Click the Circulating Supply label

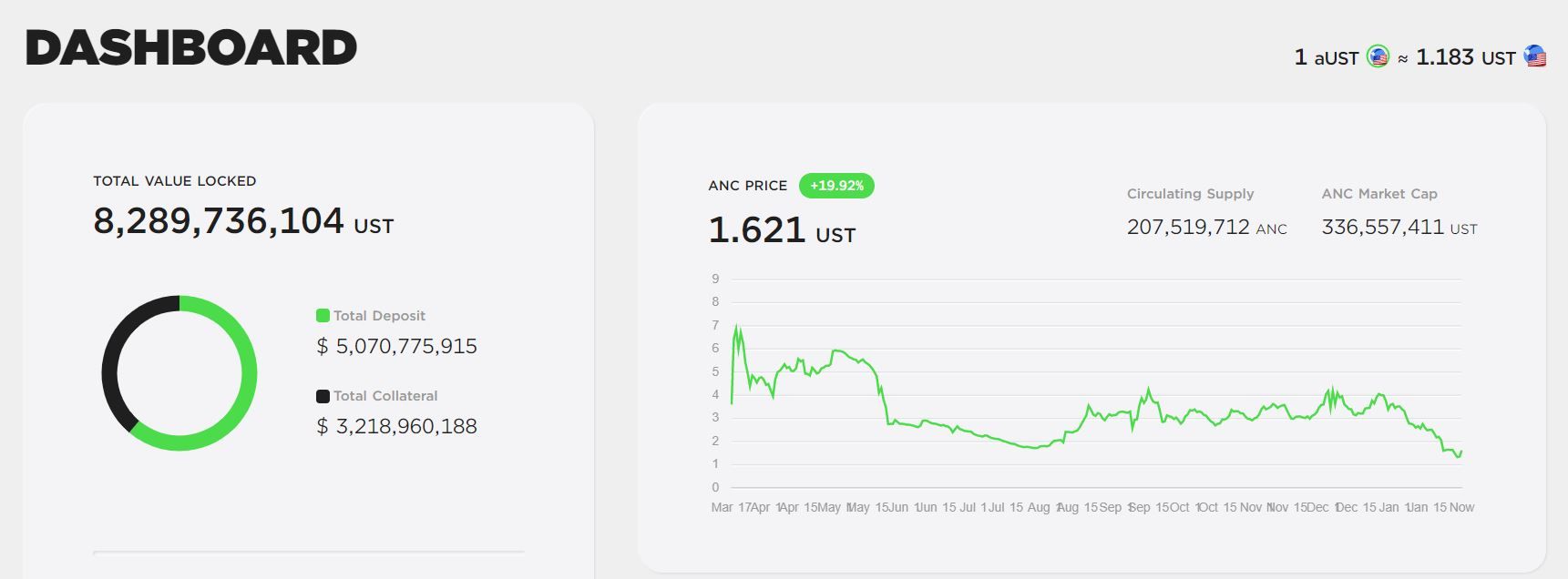coord(1191,194)
